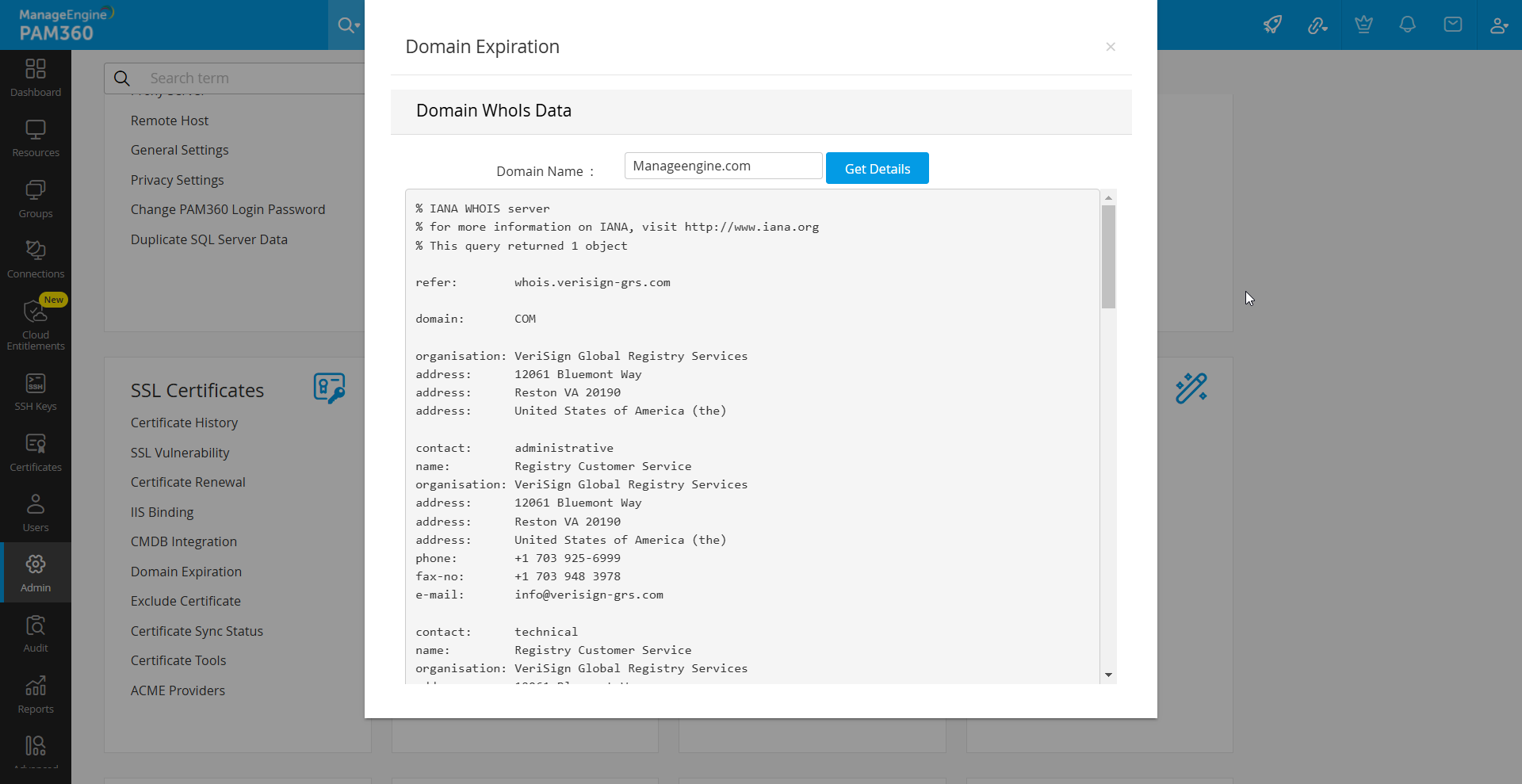This screenshot has height=784, width=1522.
Task: Open the user account menu
Action: (x=1498, y=25)
